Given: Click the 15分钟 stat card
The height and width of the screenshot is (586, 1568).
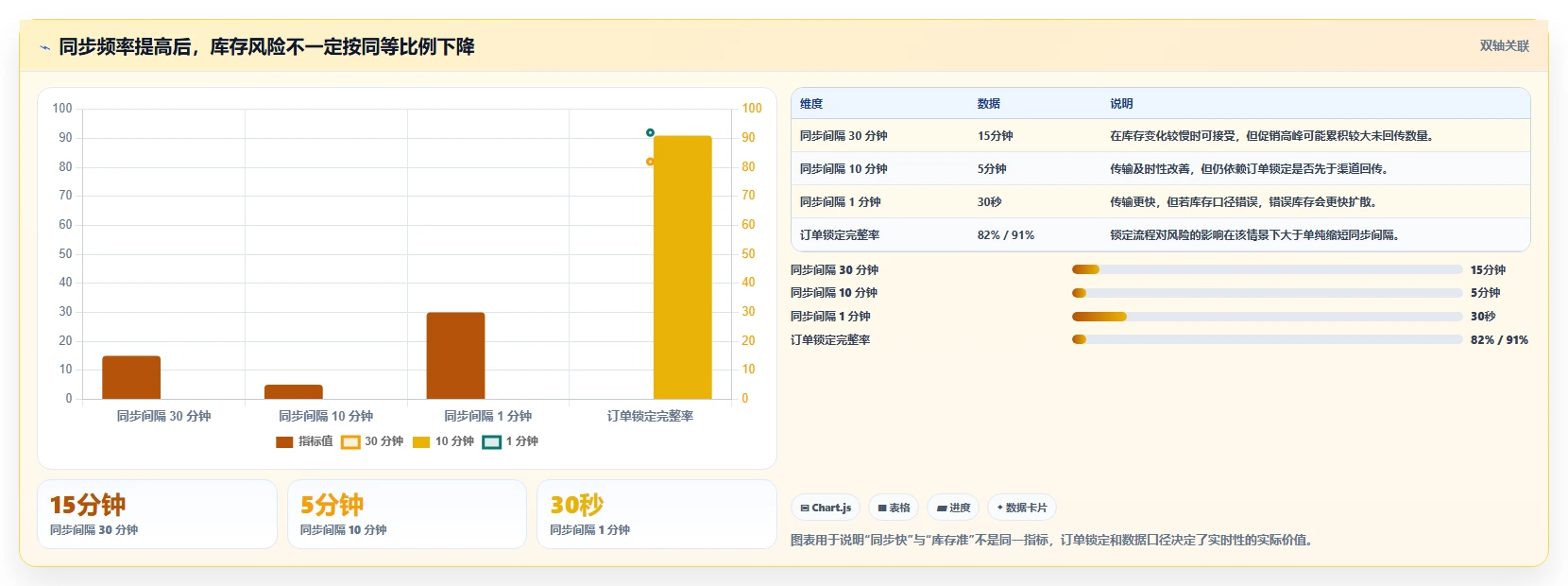Looking at the screenshot, I should point(157,514).
